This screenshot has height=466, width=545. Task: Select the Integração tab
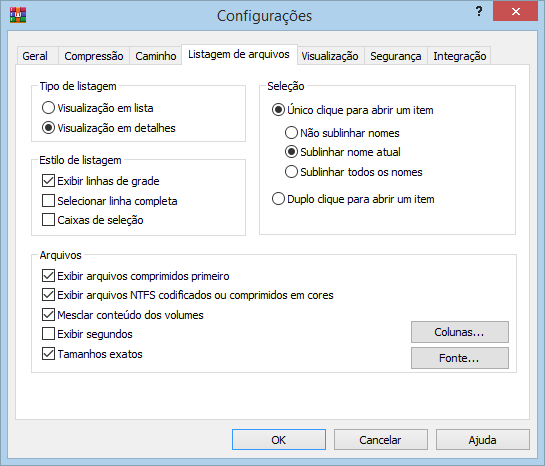(459, 56)
